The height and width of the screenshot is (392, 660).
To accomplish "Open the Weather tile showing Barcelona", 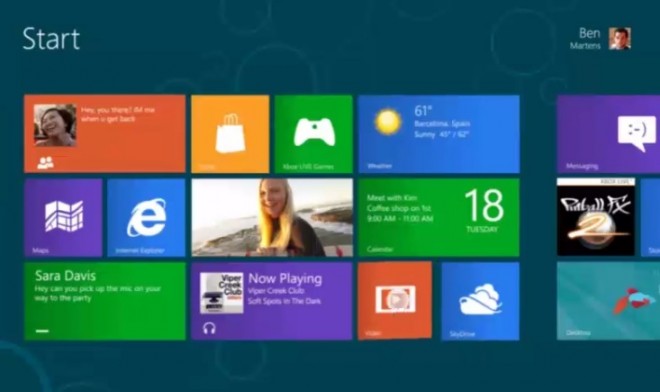I will pos(439,134).
